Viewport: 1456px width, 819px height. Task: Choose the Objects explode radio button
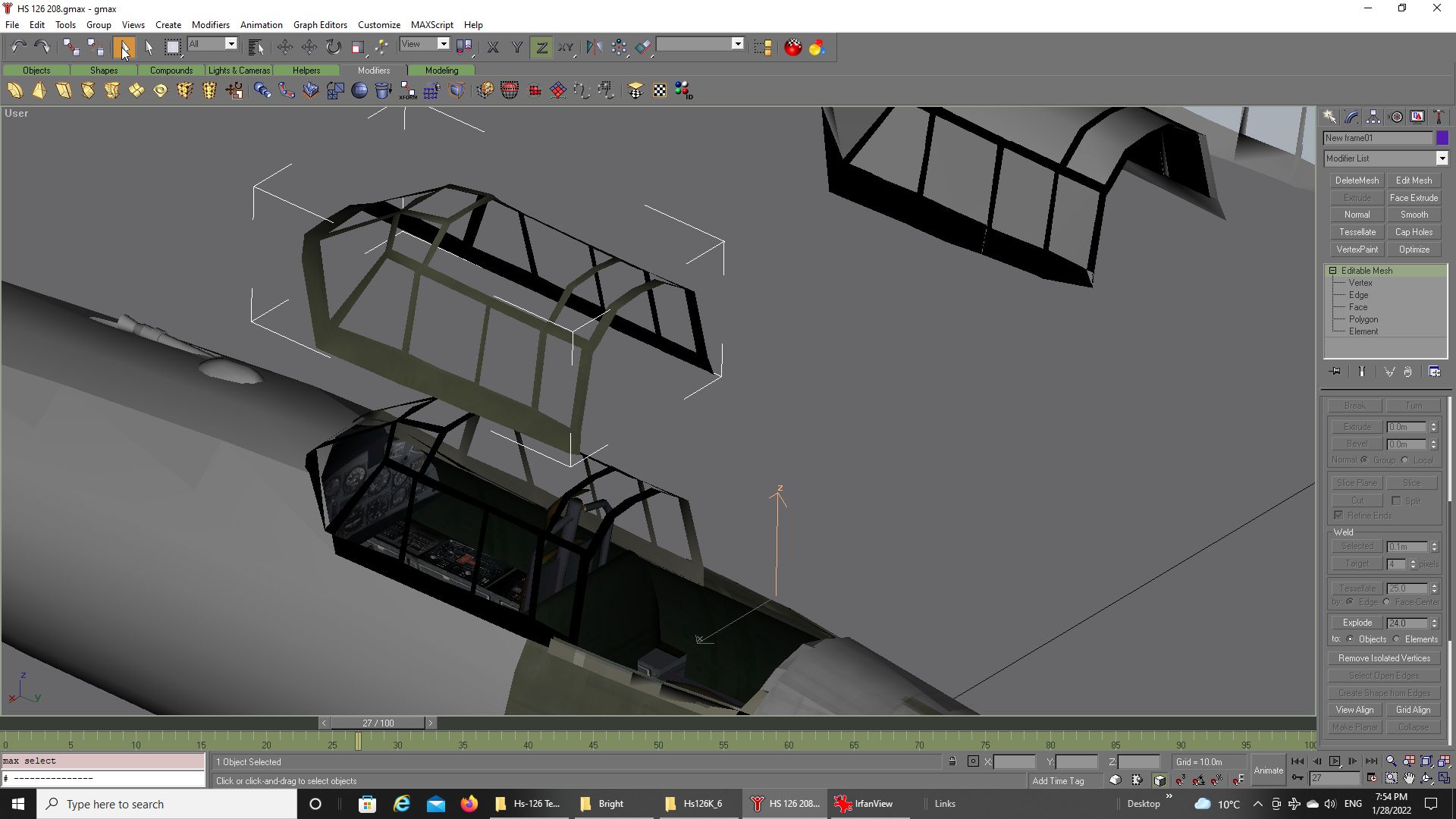click(1351, 639)
